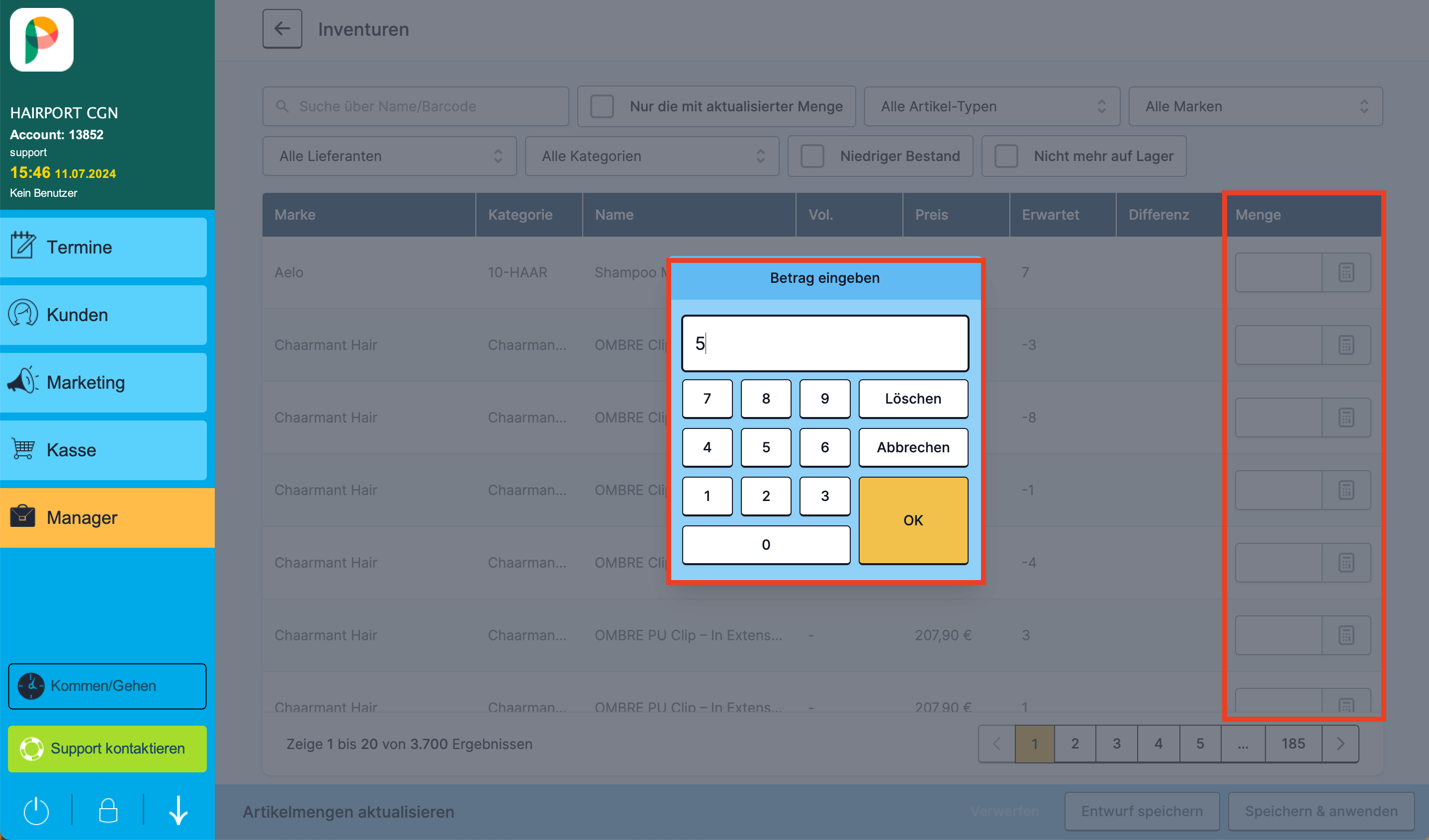The width and height of the screenshot is (1429, 840).
Task: Open calculator icon in the row with Erwartet -4
Action: (x=1345, y=562)
